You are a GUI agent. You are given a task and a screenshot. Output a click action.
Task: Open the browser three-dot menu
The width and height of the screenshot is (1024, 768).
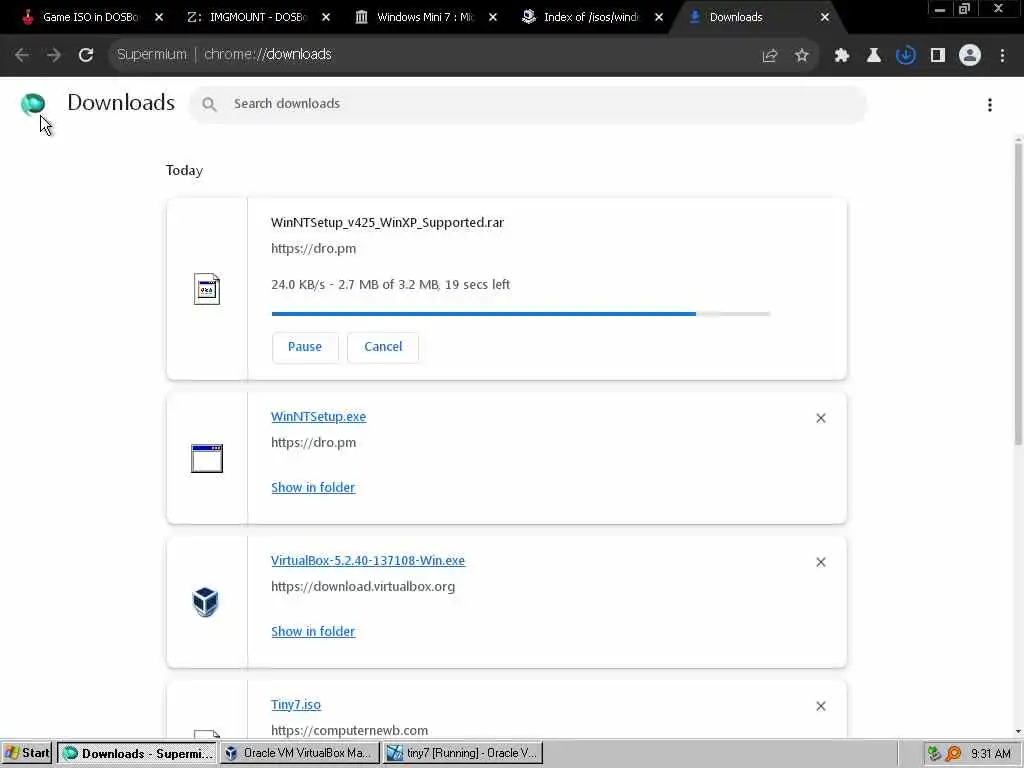click(1002, 56)
